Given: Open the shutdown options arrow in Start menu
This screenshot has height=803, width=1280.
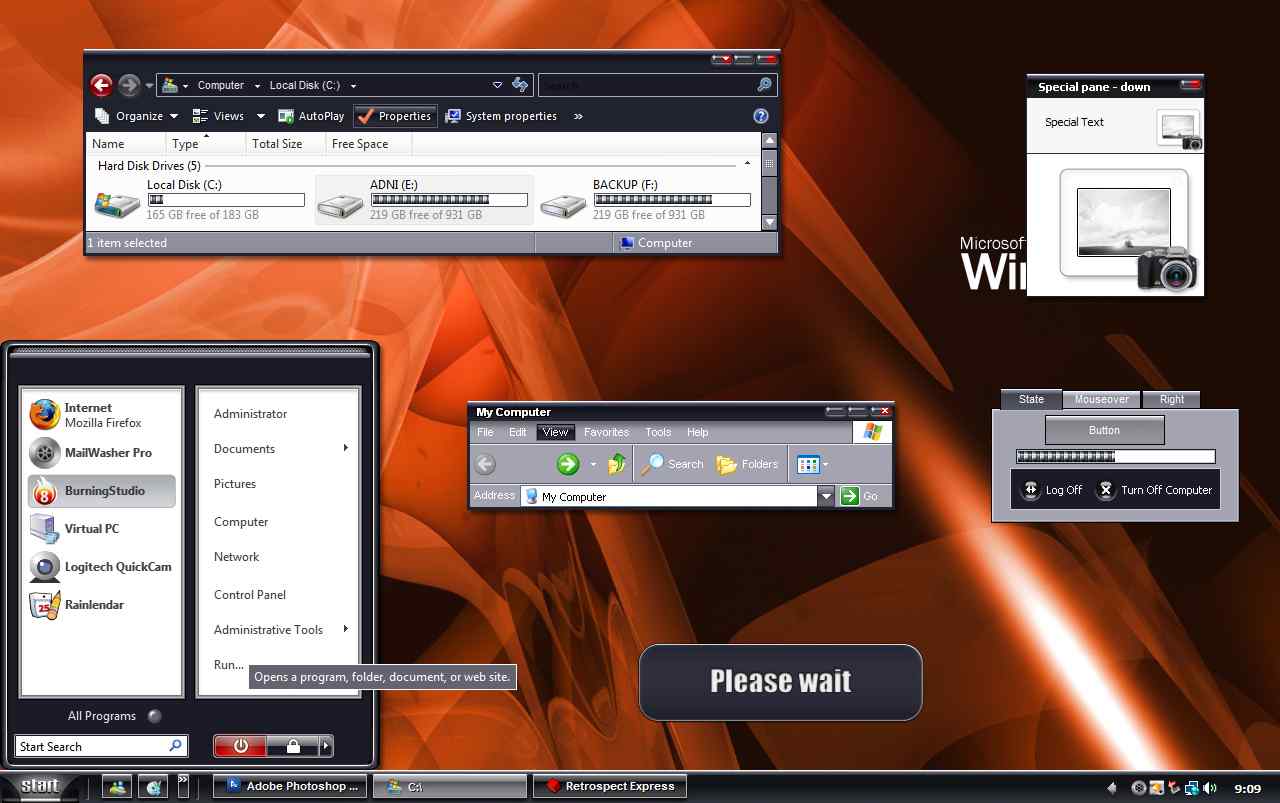Looking at the screenshot, I should (x=326, y=746).
